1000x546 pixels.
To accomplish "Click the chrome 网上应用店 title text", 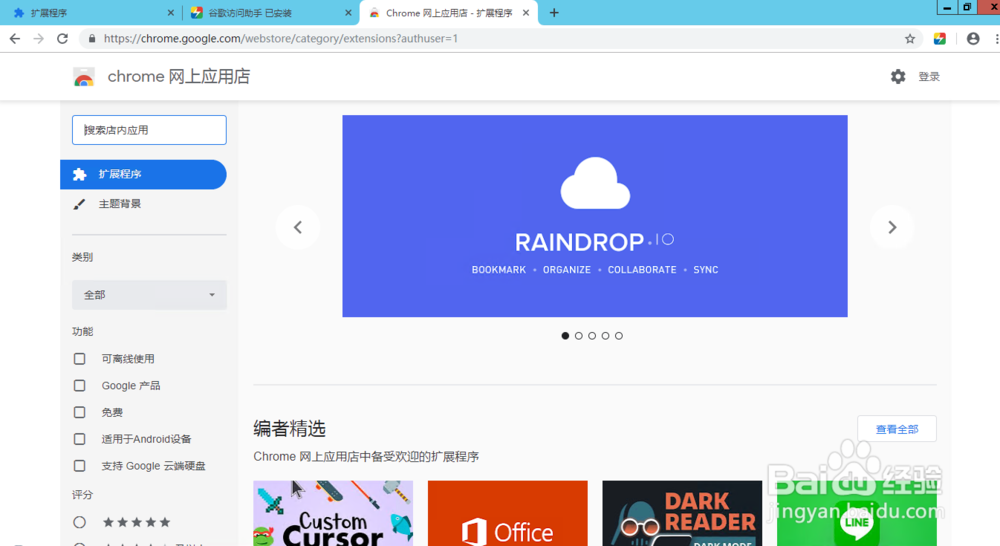I will click(179, 77).
